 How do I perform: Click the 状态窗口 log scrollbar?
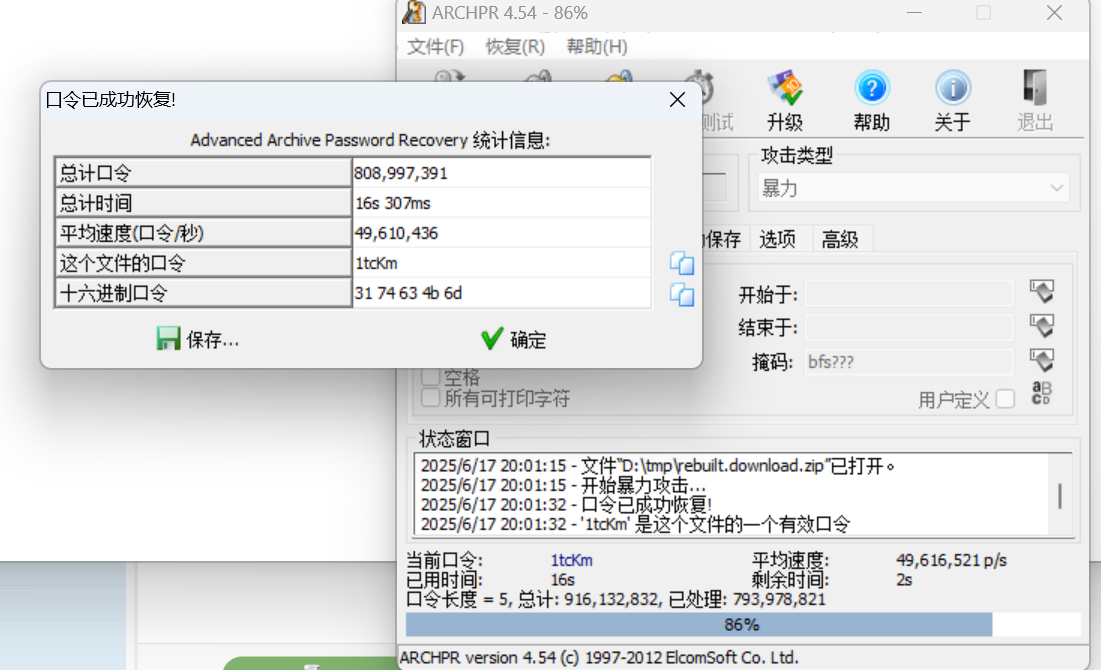[1060, 494]
